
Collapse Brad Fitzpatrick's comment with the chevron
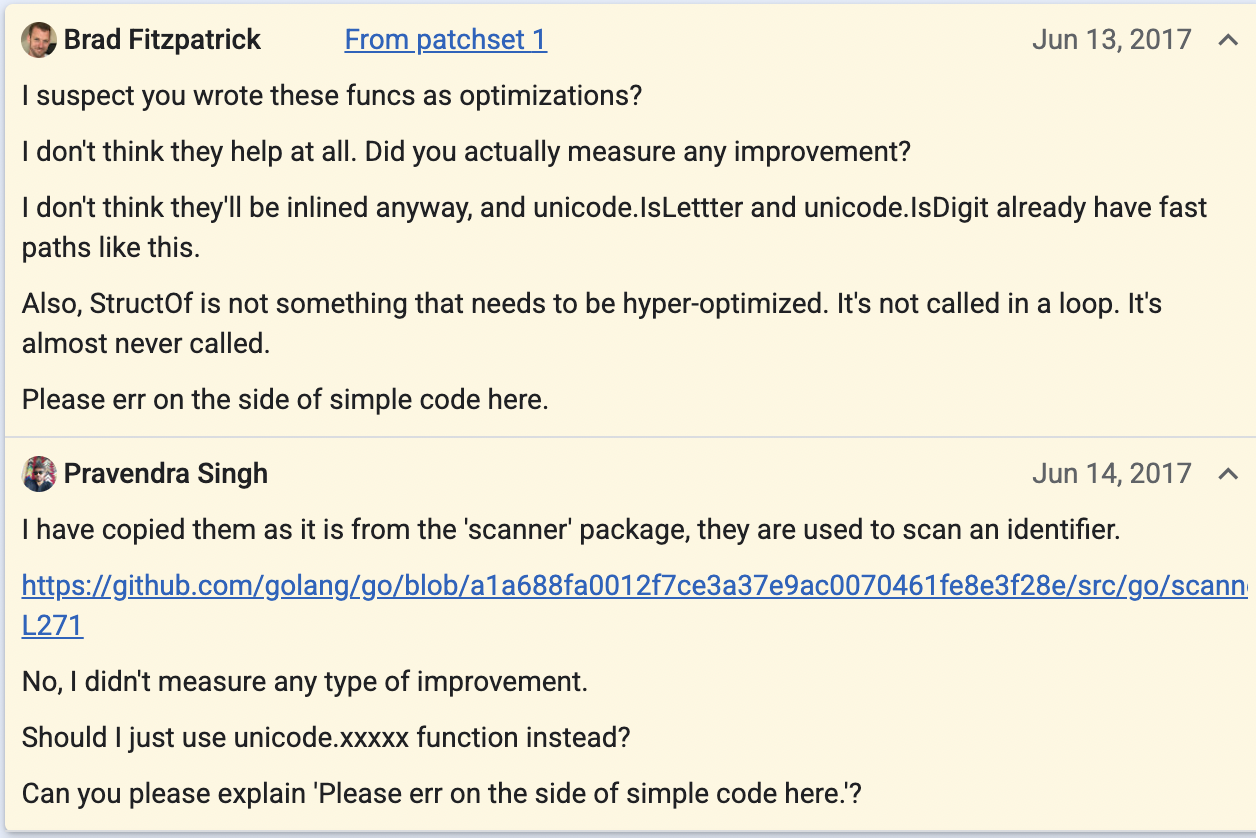pyautogui.click(x=1228, y=40)
